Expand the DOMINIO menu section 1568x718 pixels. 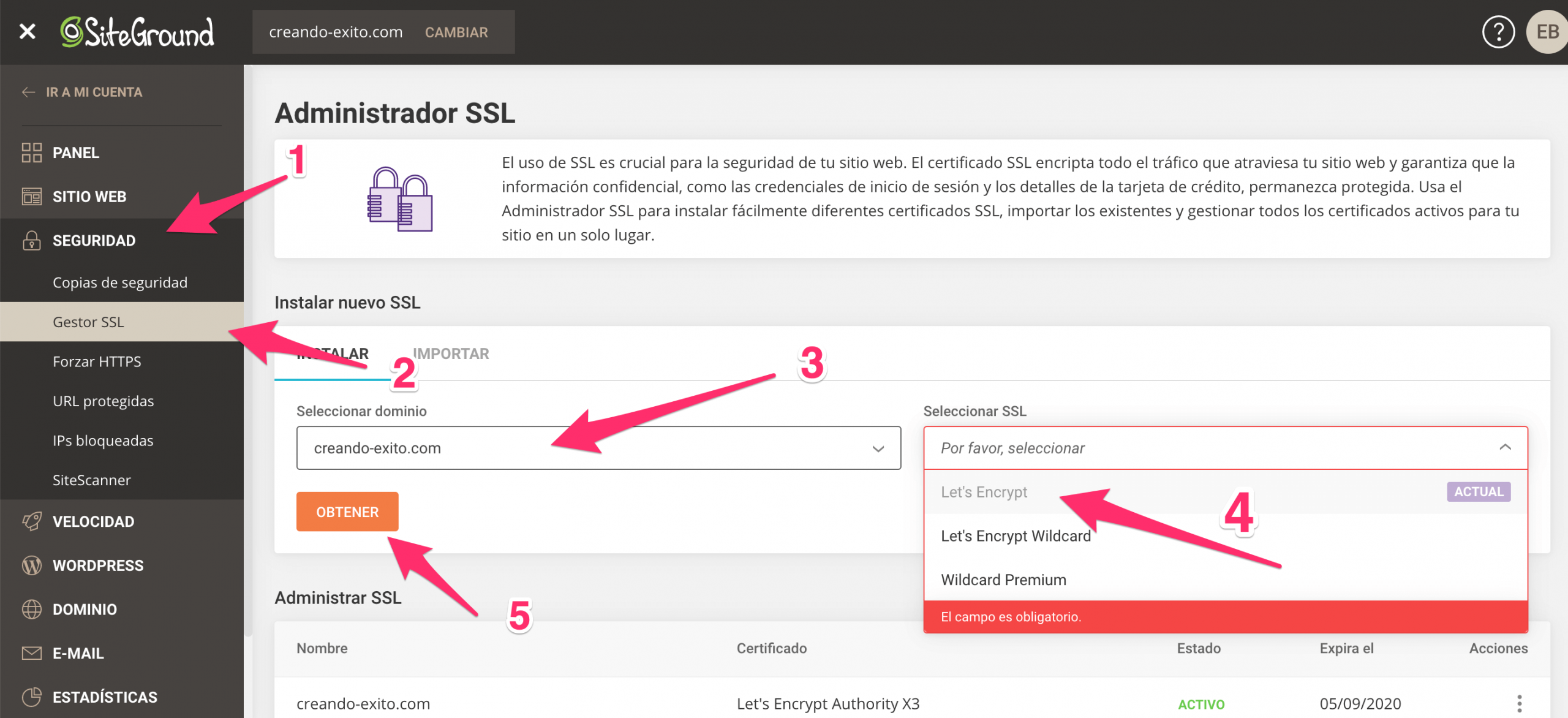click(85, 609)
